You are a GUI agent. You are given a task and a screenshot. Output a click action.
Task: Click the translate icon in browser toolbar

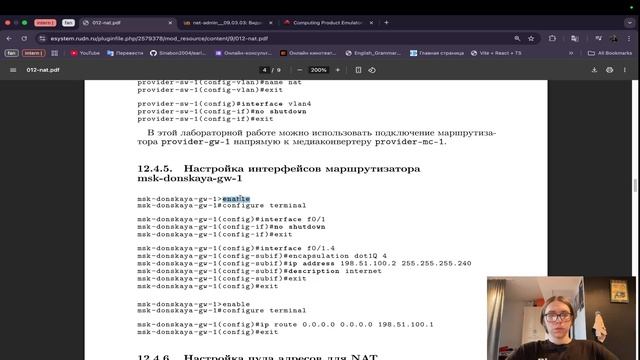tap(575, 38)
